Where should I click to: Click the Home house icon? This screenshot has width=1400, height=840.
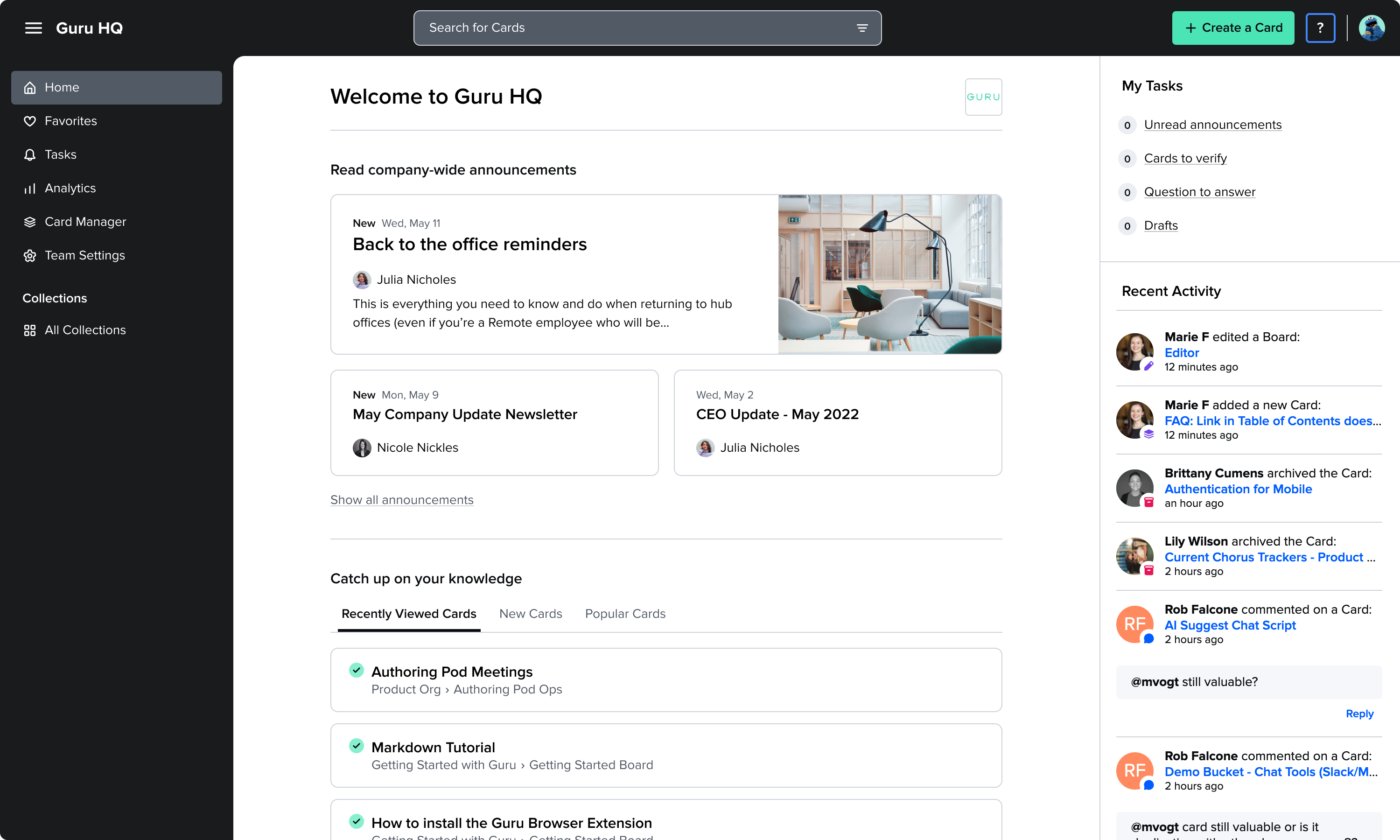click(30, 88)
